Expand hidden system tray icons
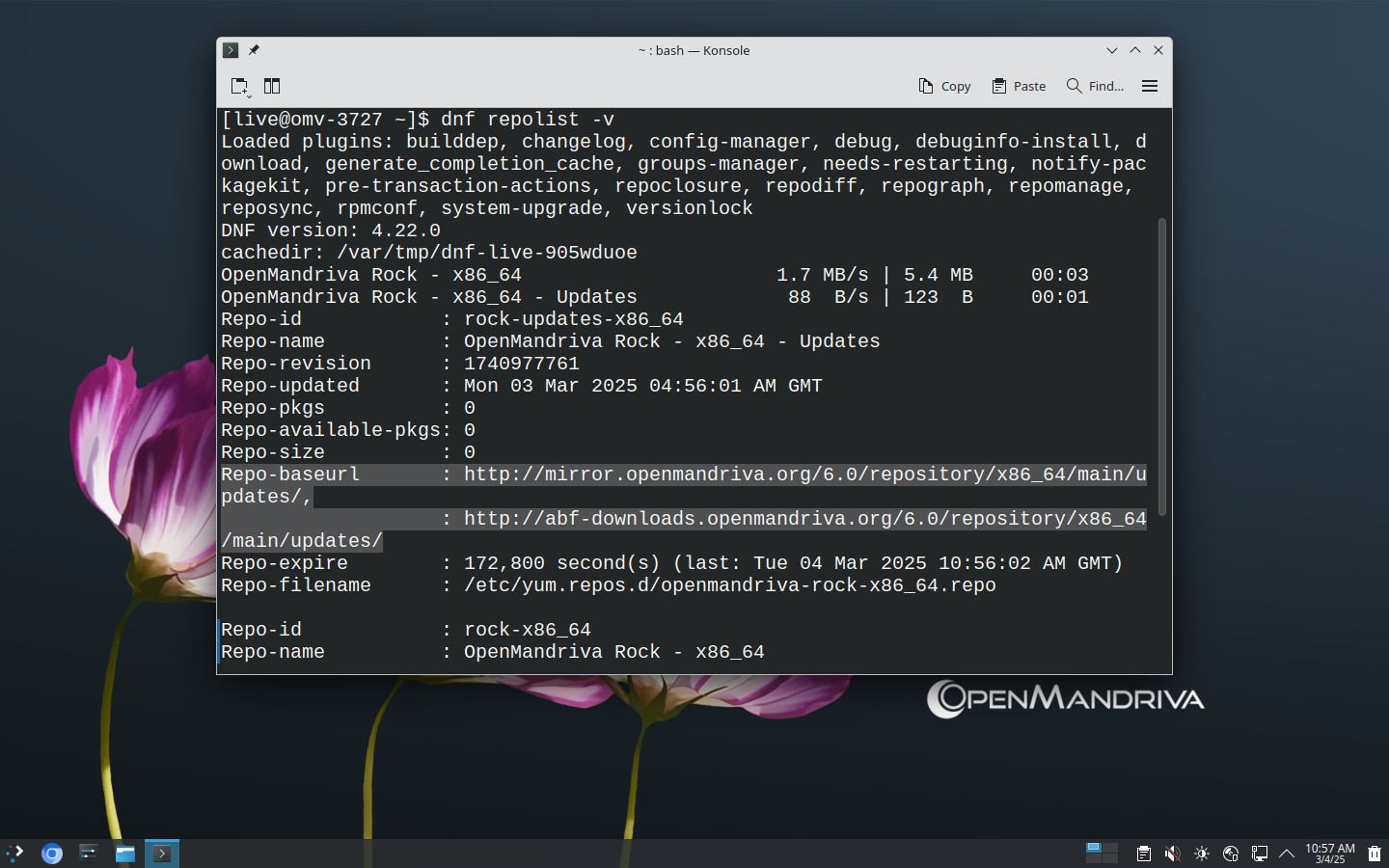The image size is (1389, 868). pos(1287,854)
